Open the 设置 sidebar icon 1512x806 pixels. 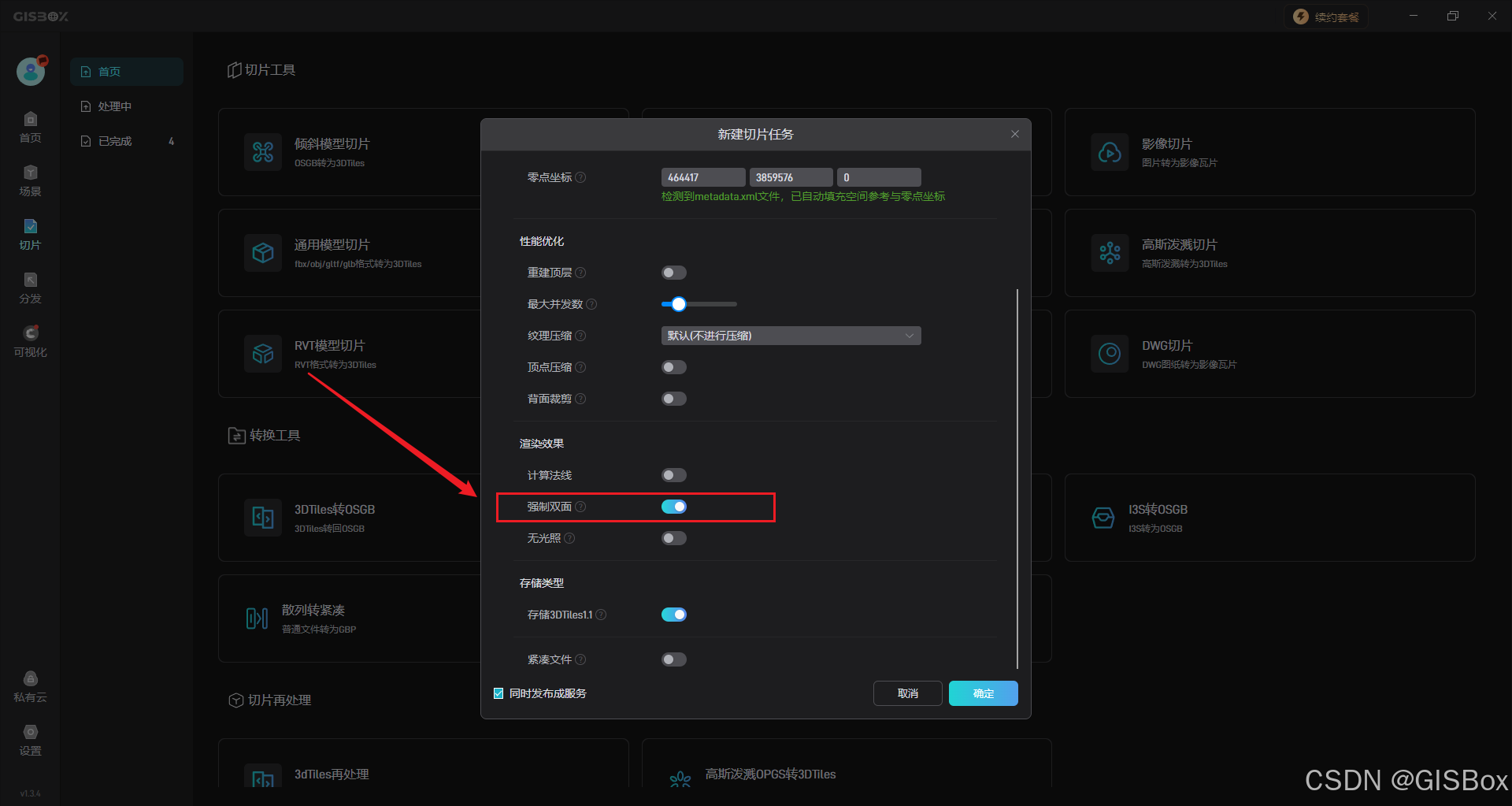coord(30,740)
